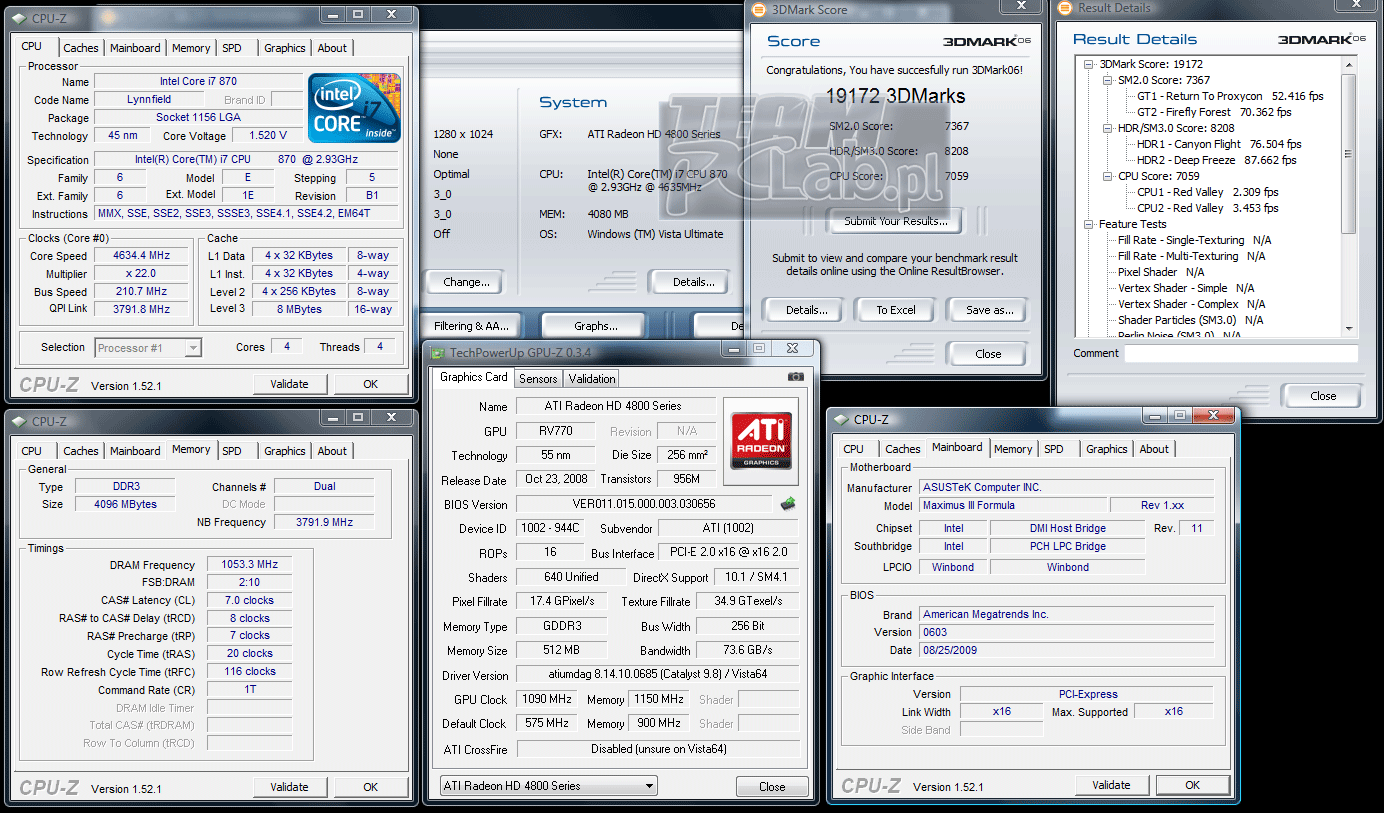Click OK in CPU-Z processor window
This screenshot has width=1384, height=813.
370,384
